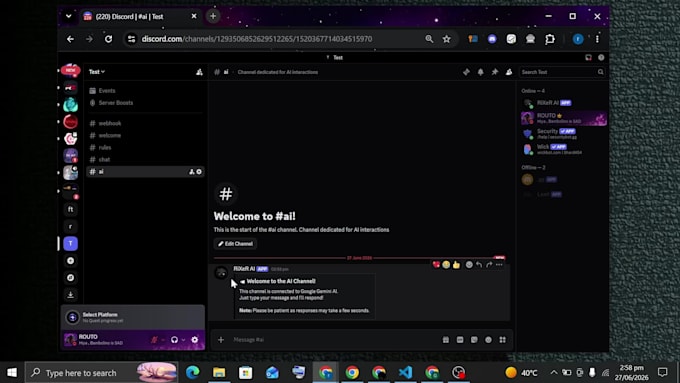Open Chrome three-dot menu
680x383 pixels.
coord(597,39)
